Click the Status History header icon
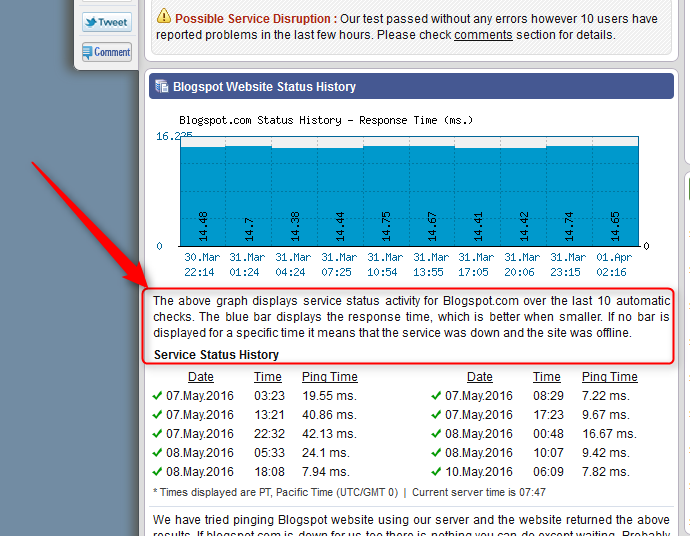 pyautogui.click(x=161, y=86)
